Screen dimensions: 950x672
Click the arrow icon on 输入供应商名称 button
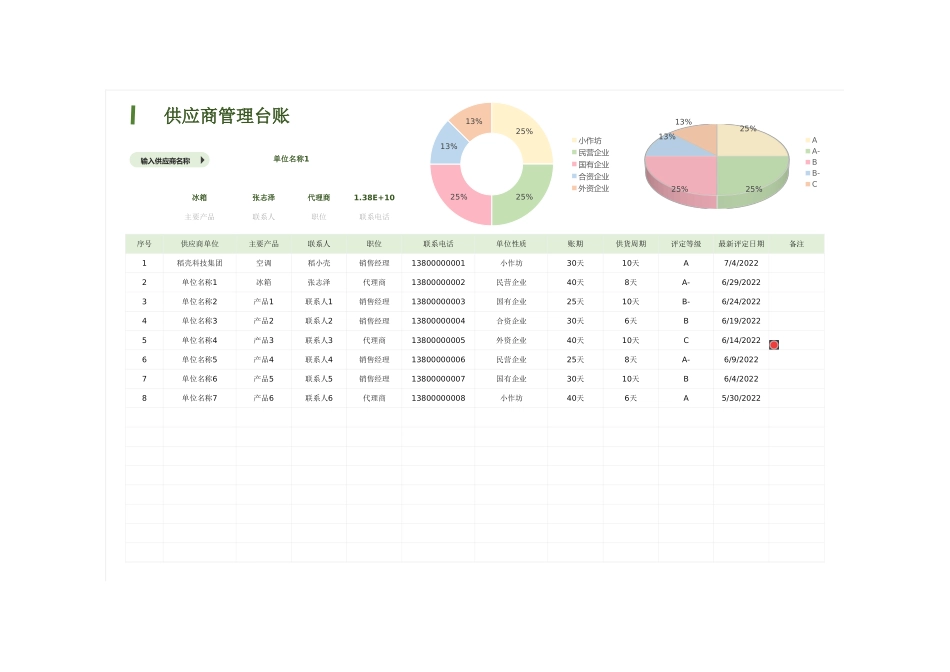tap(203, 160)
